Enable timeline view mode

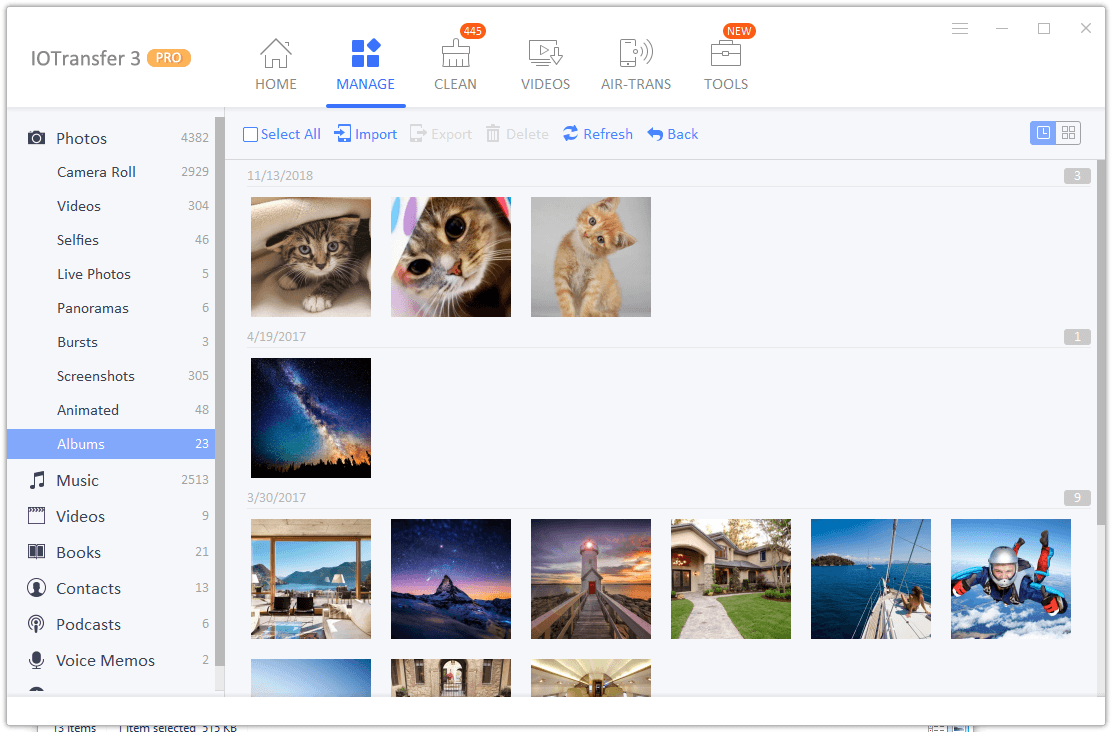pyautogui.click(x=1043, y=132)
